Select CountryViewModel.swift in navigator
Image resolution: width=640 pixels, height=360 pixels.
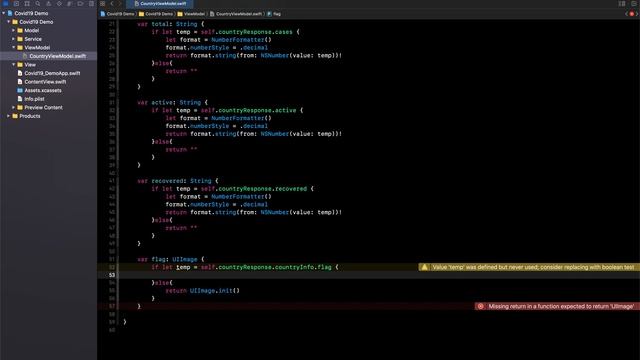(x=49, y=56)
